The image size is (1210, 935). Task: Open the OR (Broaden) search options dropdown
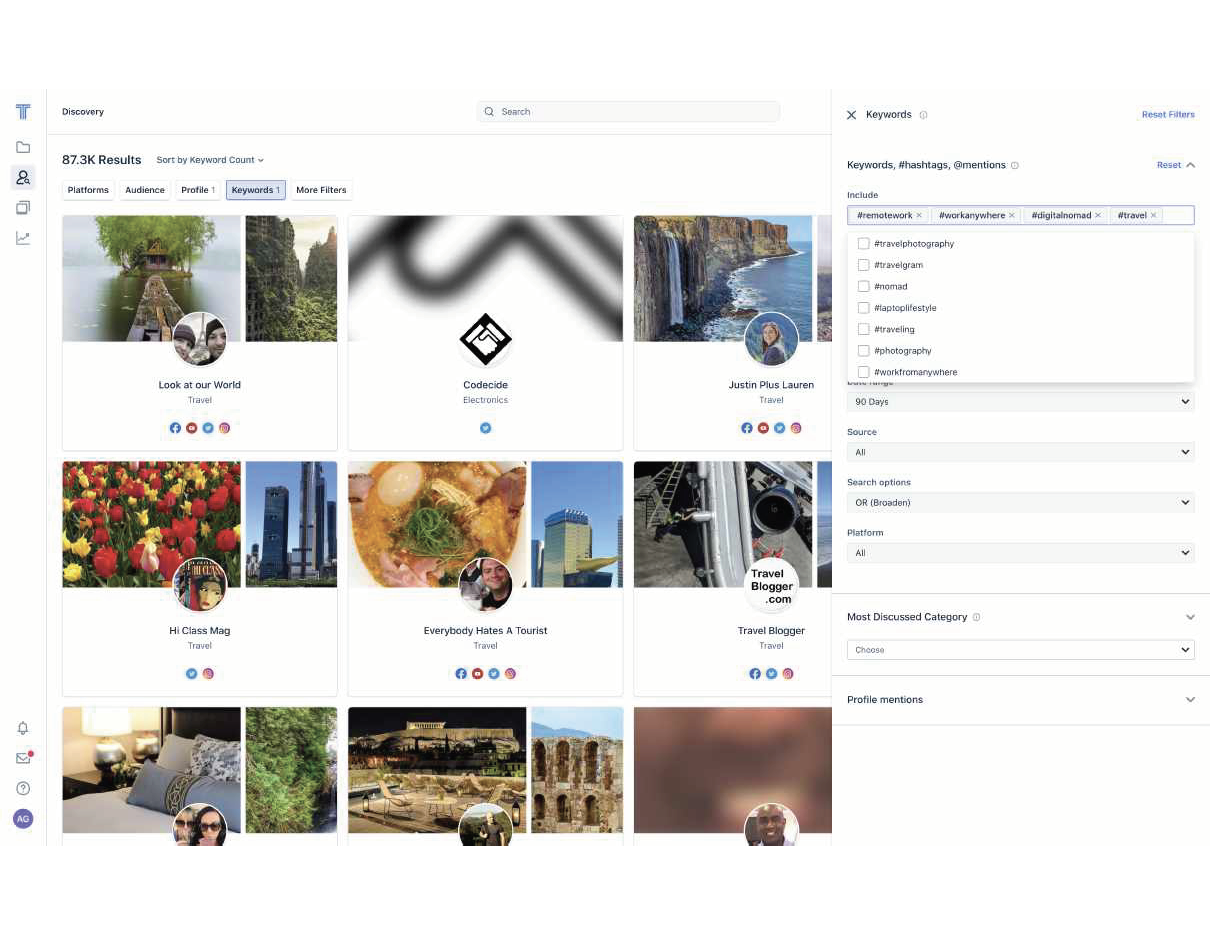coord(1020,502)
